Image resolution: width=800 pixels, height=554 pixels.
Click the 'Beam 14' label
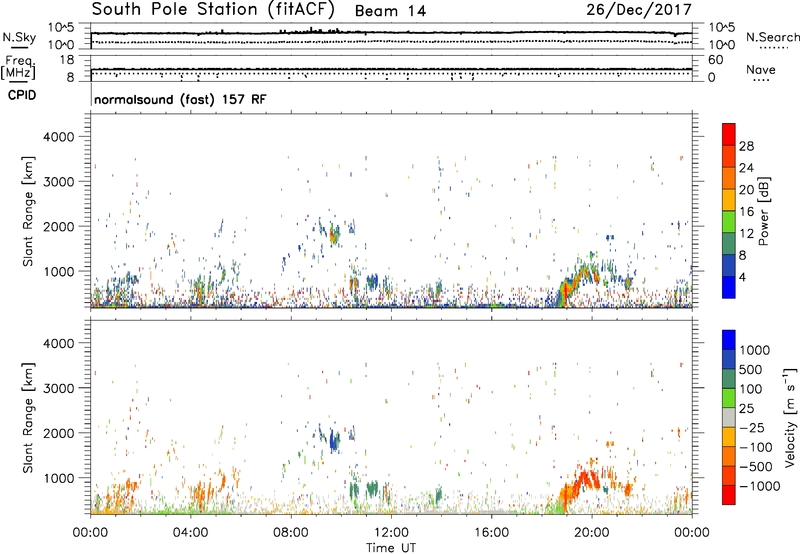390,11
